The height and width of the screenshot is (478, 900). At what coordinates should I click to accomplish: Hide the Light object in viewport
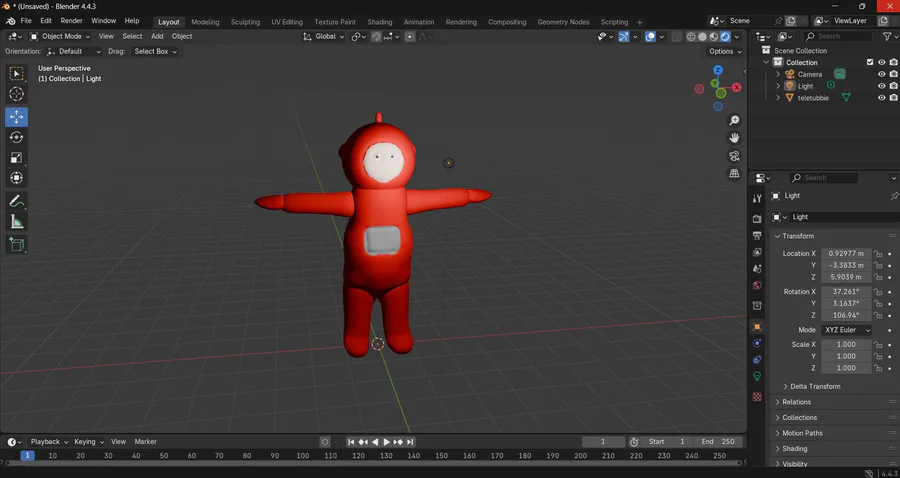point(882,86)
